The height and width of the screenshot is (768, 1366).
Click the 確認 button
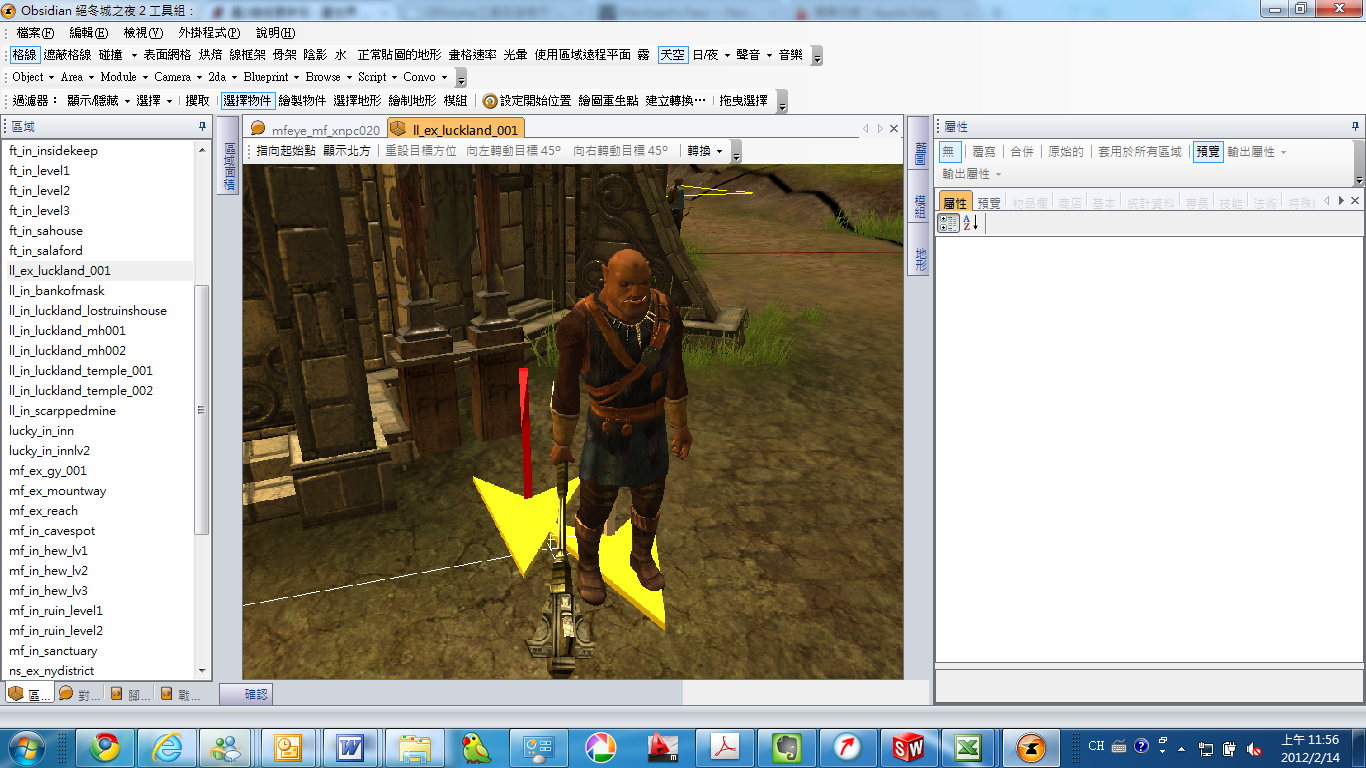[x=246, y=694]
